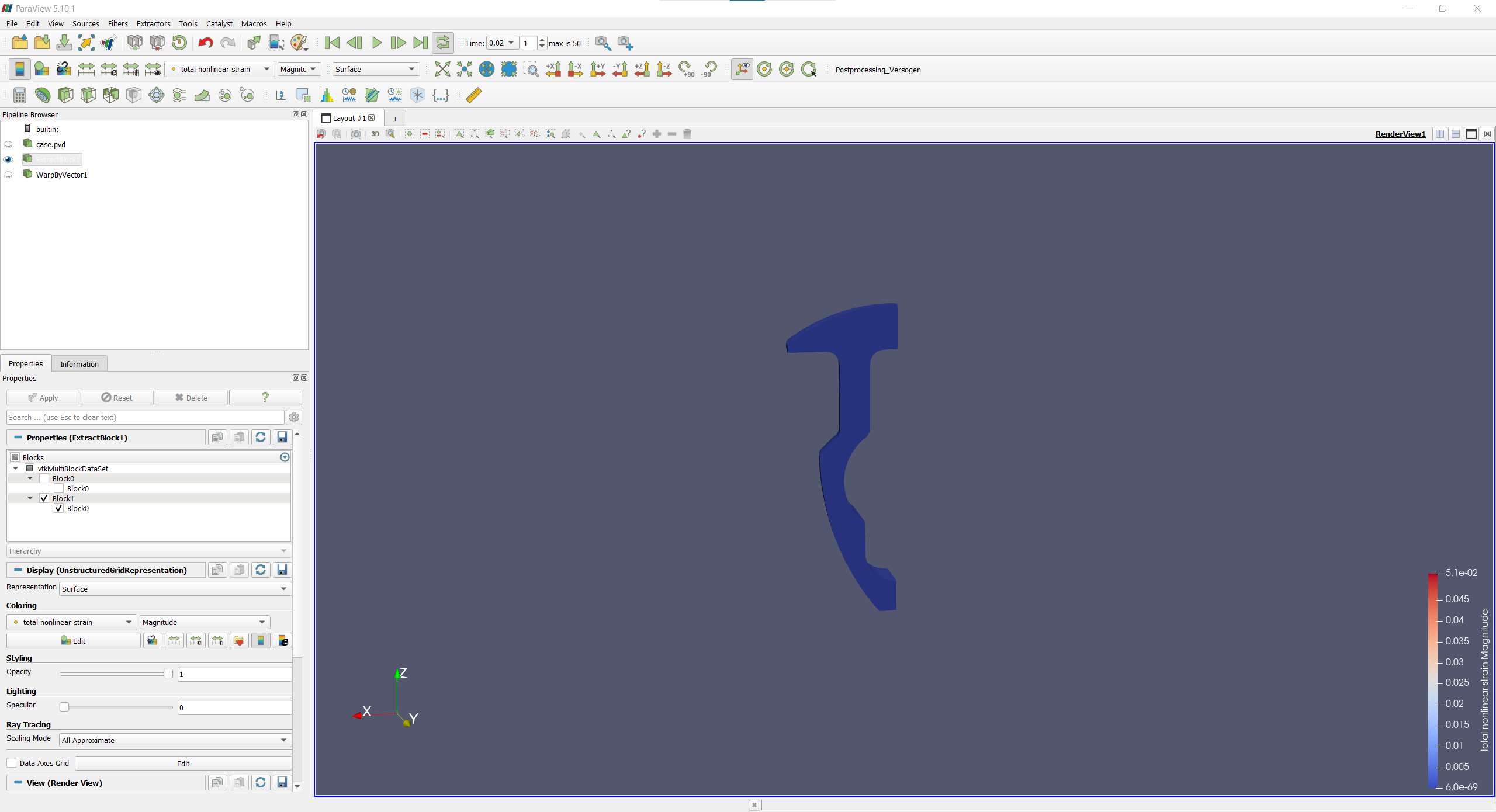The height and width of the screenshot is (812, 1496).
Task: Apply the Glyph filter
Action: pyautogui.click(x=156, y=95)
